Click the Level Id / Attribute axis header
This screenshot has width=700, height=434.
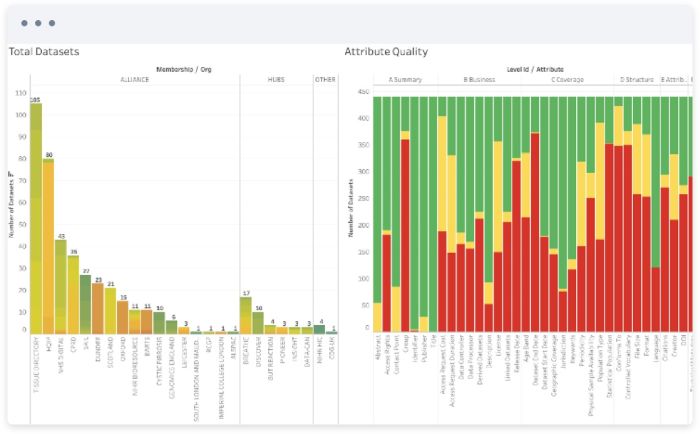535,69
